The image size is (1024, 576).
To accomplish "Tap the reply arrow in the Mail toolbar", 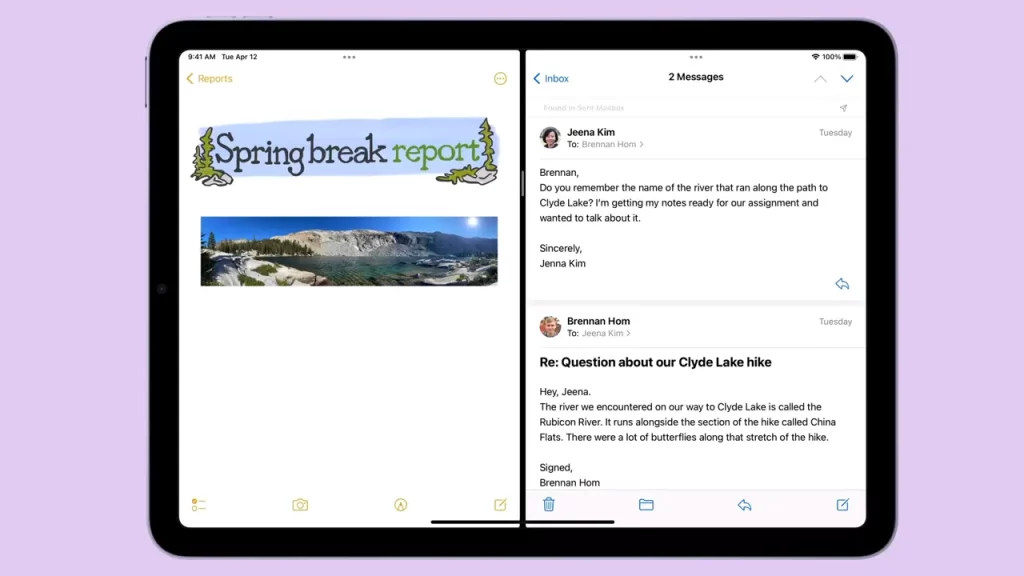I will click(x=744, y=505).
